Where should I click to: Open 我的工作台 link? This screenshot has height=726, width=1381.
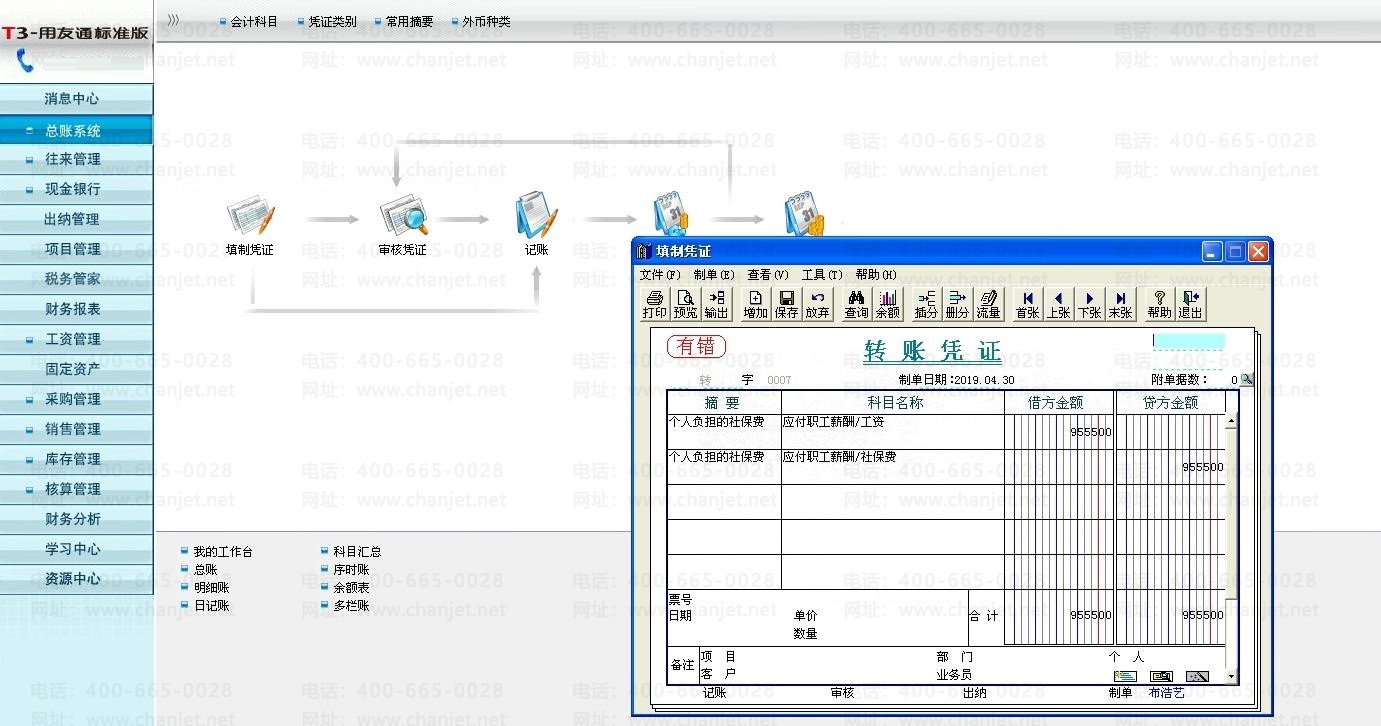click(x=223, y=552)
